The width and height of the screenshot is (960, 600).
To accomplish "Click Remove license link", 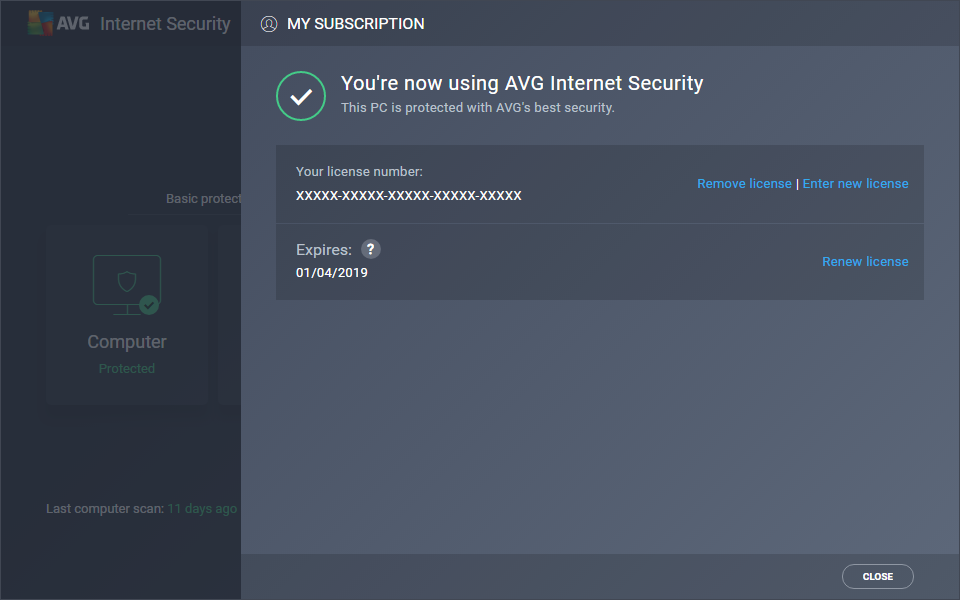I will tap(744, 184).
